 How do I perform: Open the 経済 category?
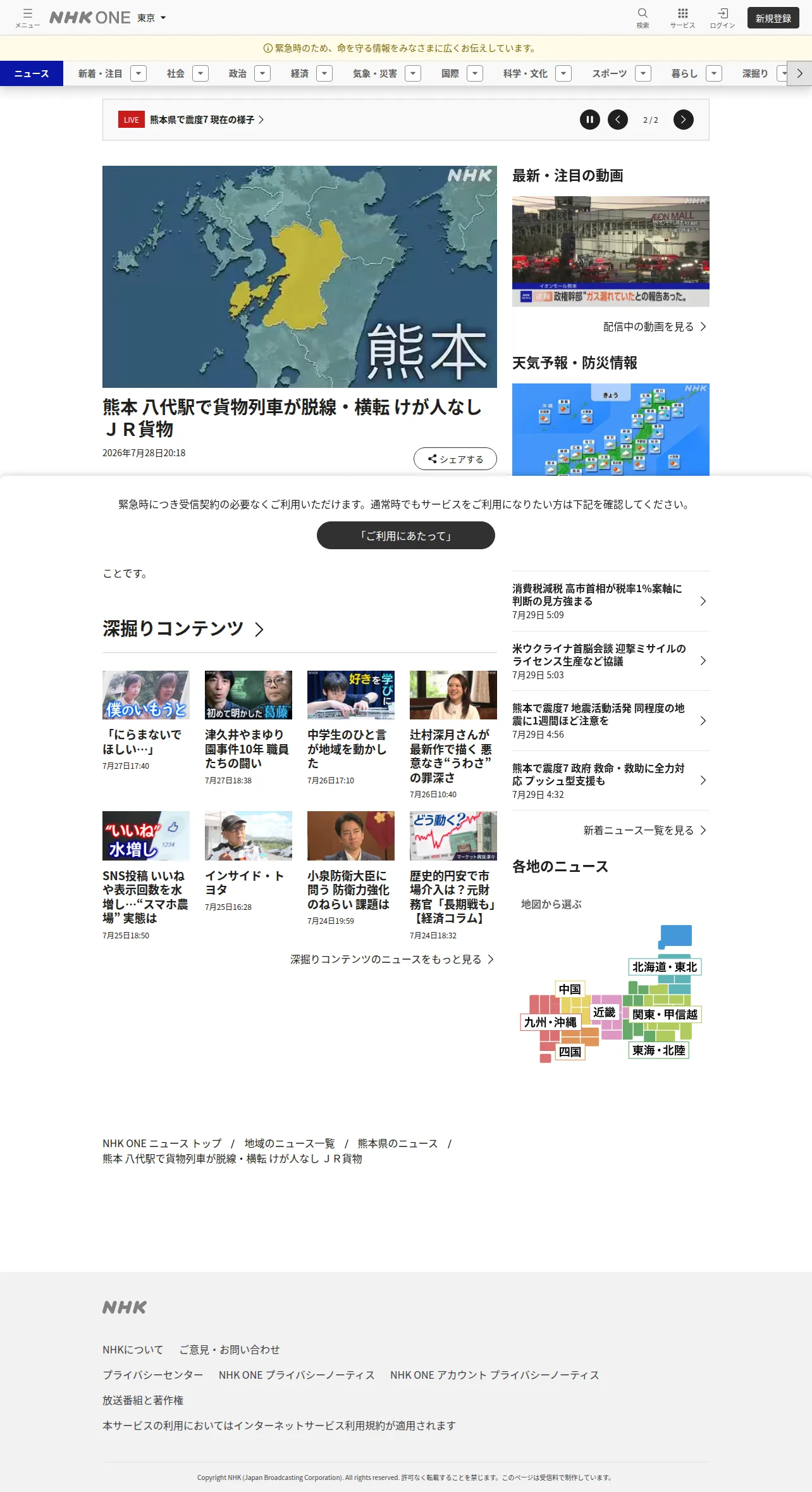[x=300, y=73]
